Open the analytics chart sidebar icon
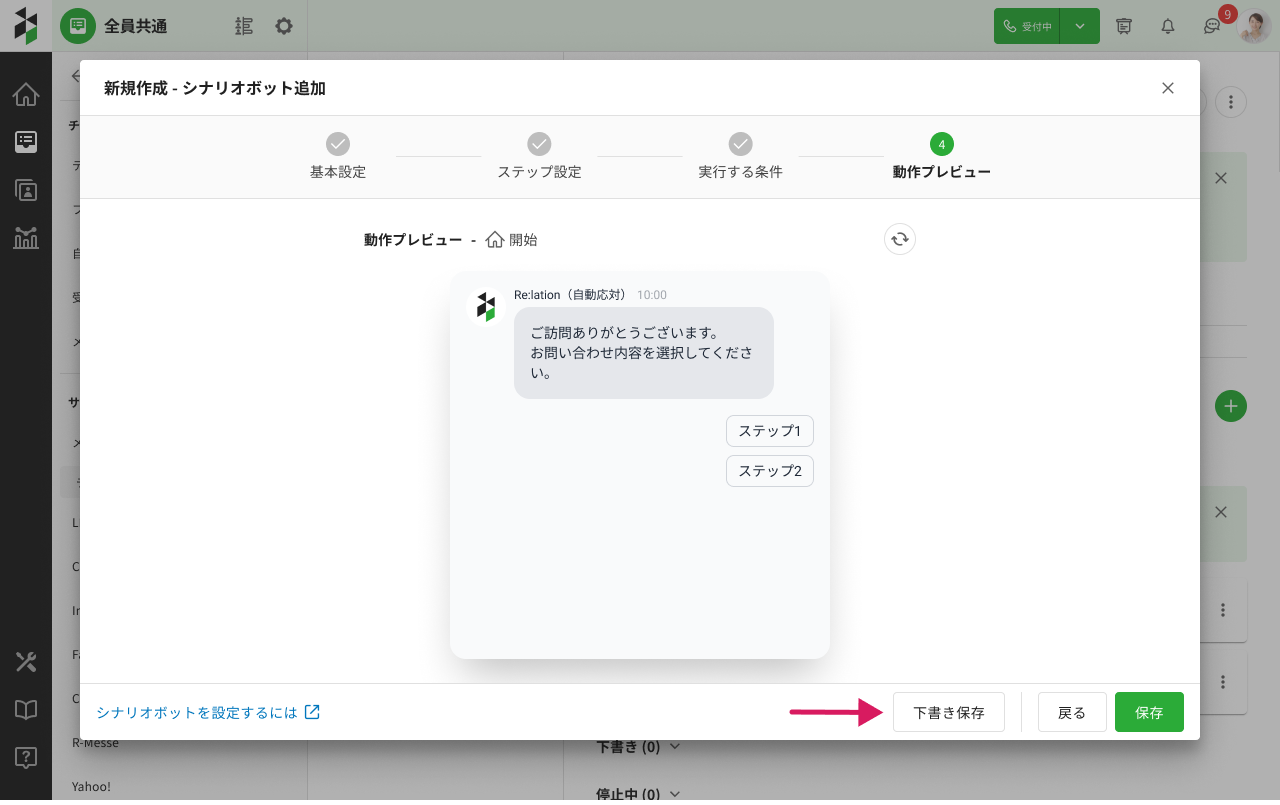Image resolution: width=1280 pixels, height=805 pixels. (26, 238)
